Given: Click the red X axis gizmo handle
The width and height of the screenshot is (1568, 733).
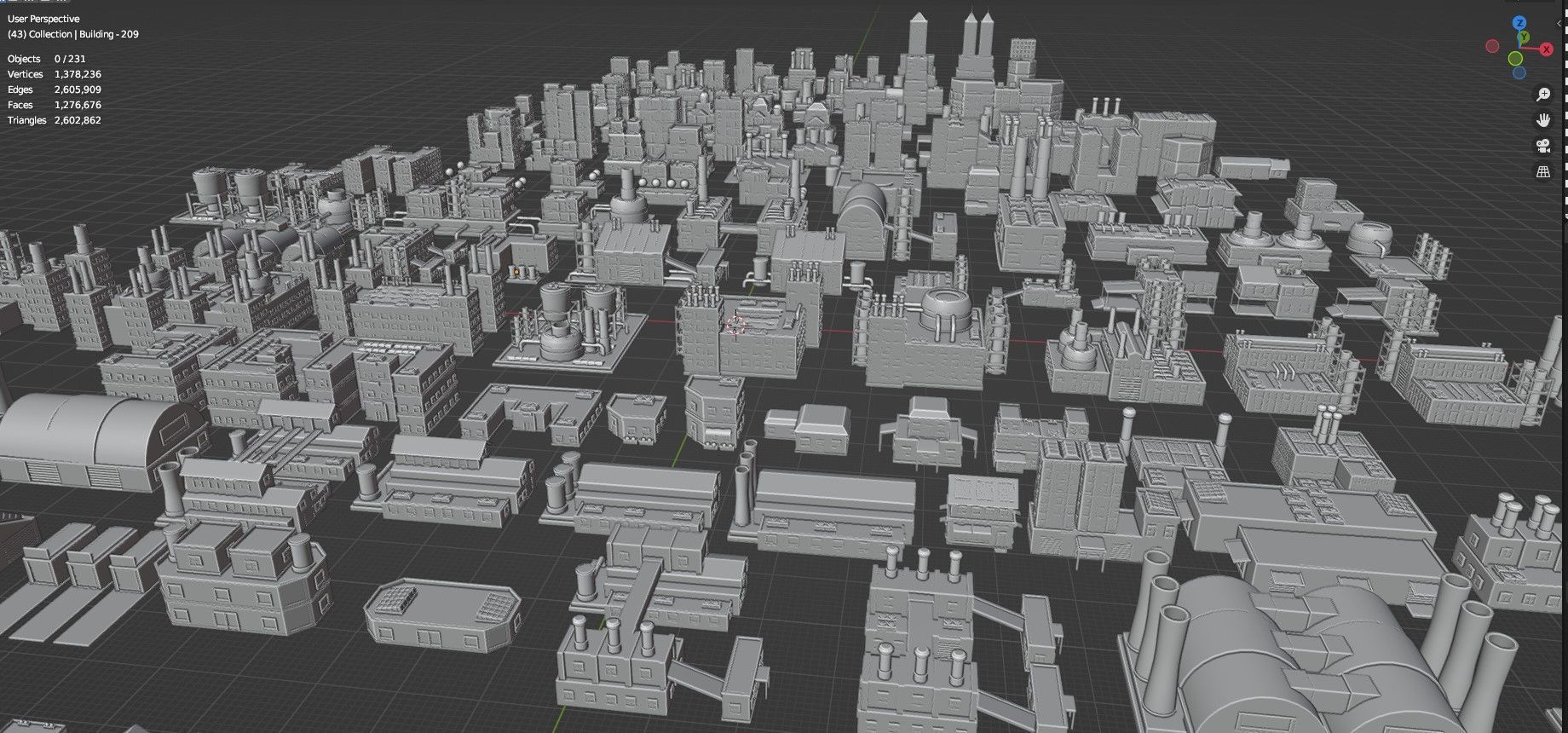Looking at the screenshot, I should 1547,49.
